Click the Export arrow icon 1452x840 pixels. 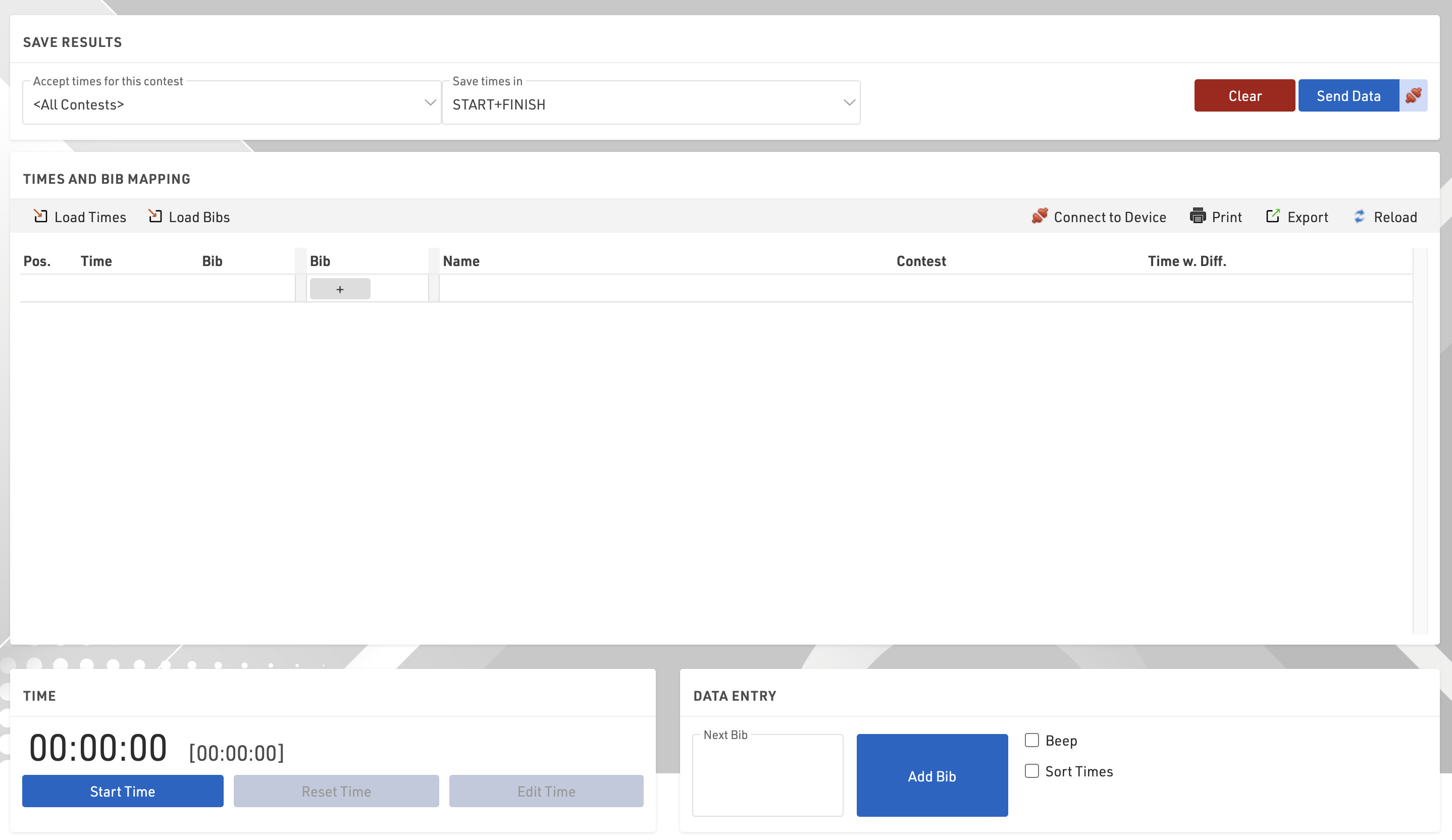coord(1273,216)
